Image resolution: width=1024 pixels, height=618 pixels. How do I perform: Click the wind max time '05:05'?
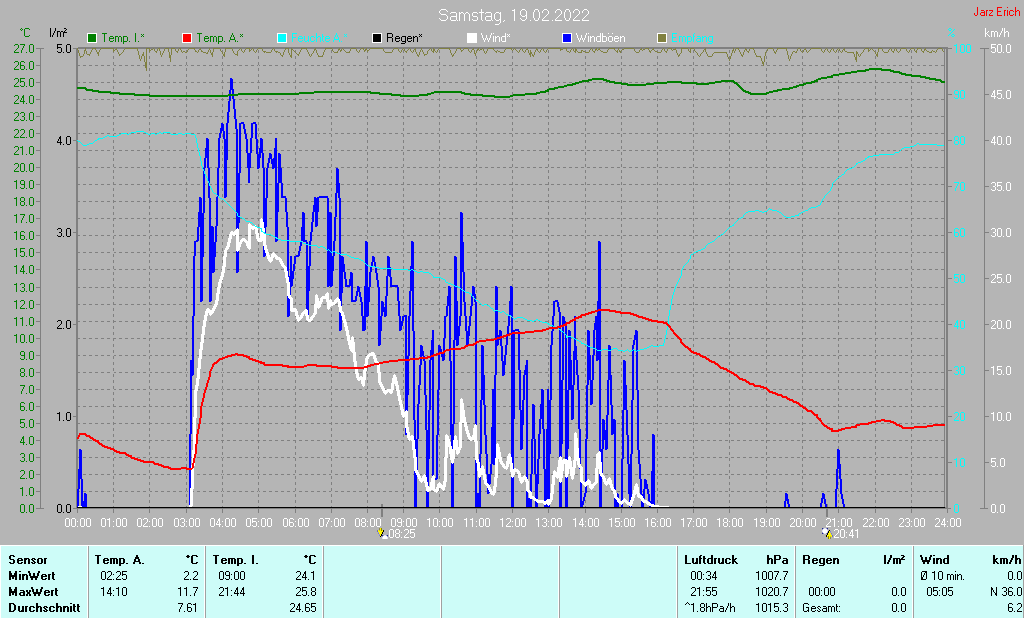click(x=939, y=592)
